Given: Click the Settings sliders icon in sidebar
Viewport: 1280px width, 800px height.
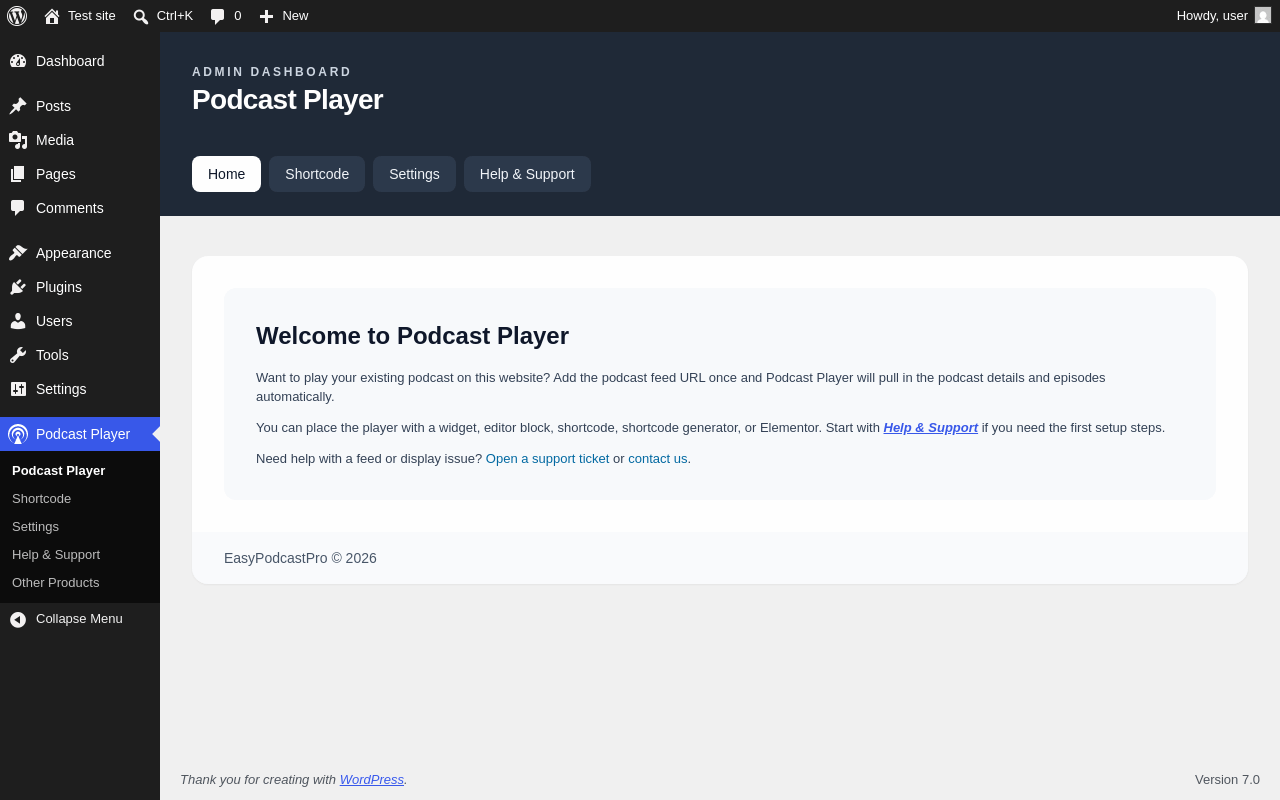Looking at the screenshot, I should click(x=18, y=389).
